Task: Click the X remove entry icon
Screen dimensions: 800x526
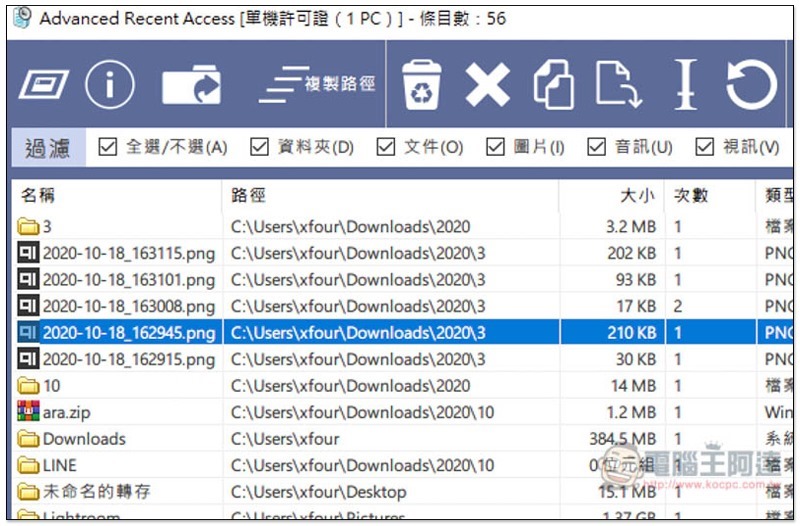Action: [487, 85]
